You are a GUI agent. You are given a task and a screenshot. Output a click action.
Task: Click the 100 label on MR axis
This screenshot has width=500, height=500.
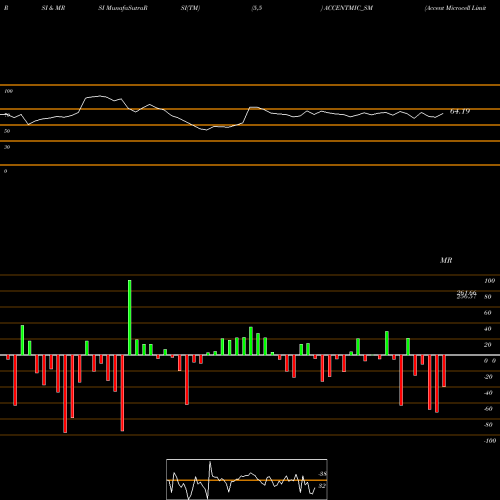point(489,281)
